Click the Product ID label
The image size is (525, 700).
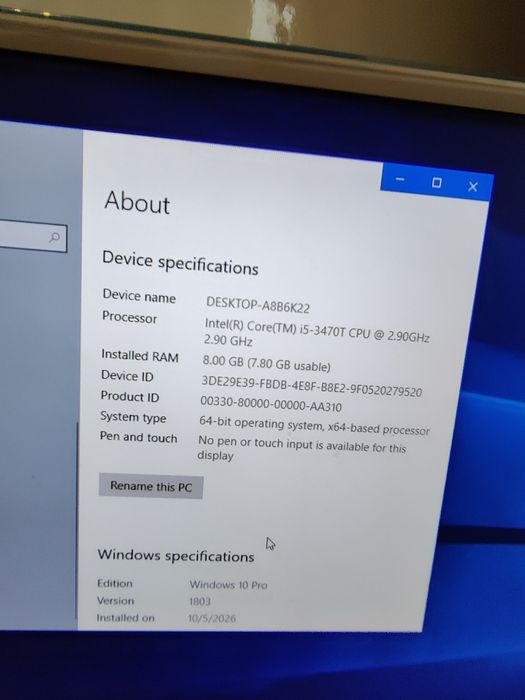[x=130, y=396]
